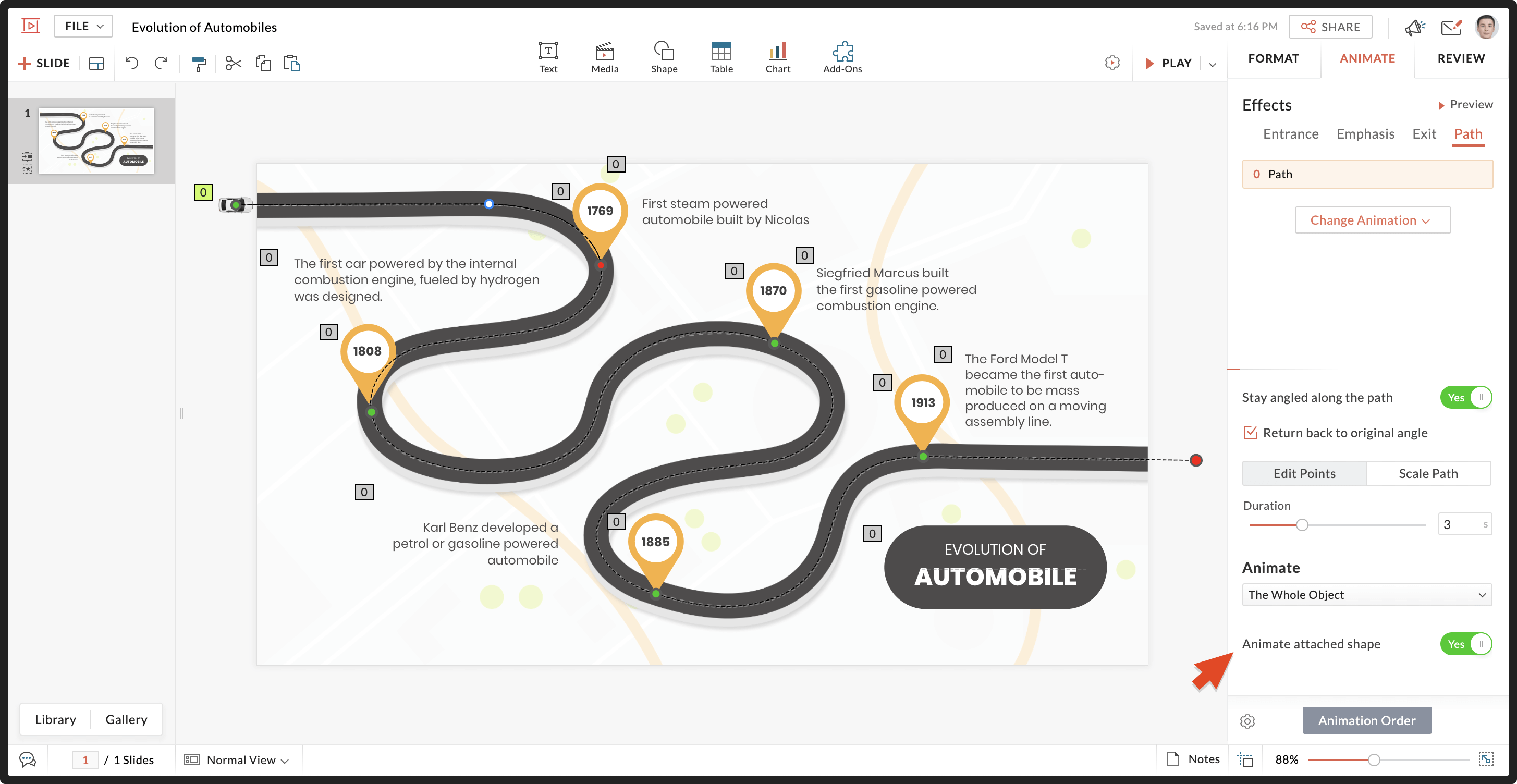Click the Animation Order button
Image resolution: width=1517 pixels, height=784 pixels.
(1366, 720)
